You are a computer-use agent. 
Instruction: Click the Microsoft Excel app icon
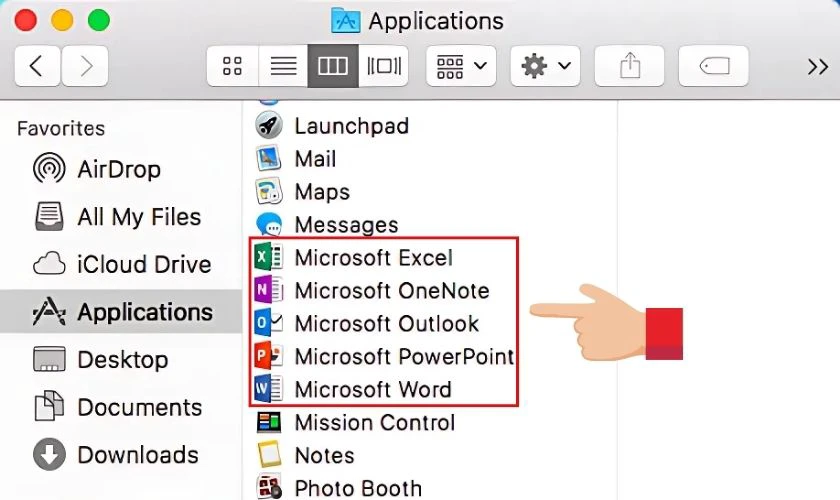point(269,258)
